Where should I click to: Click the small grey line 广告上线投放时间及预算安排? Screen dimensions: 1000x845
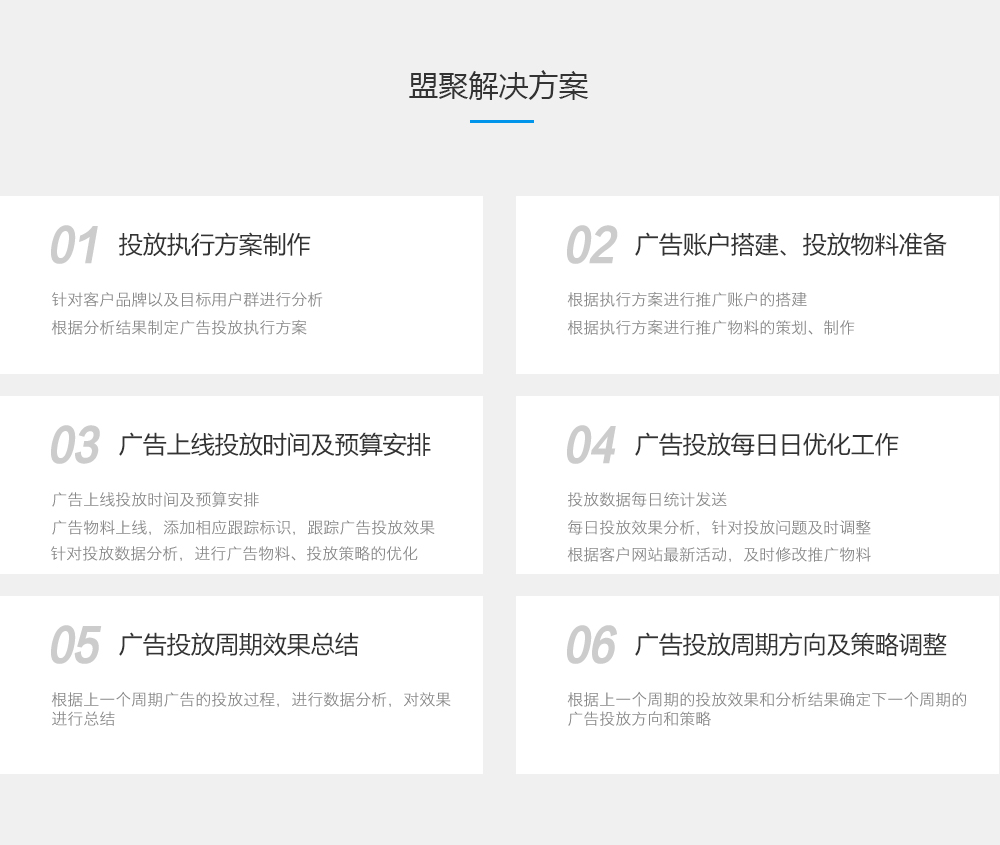[156, 500]
